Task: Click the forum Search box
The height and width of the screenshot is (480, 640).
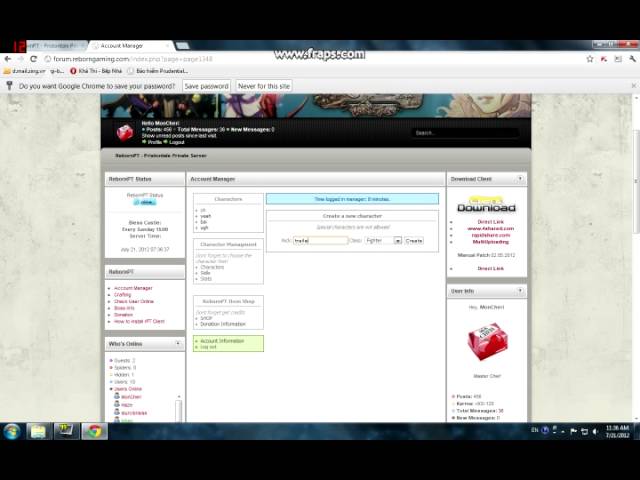Action: (465, 133)
